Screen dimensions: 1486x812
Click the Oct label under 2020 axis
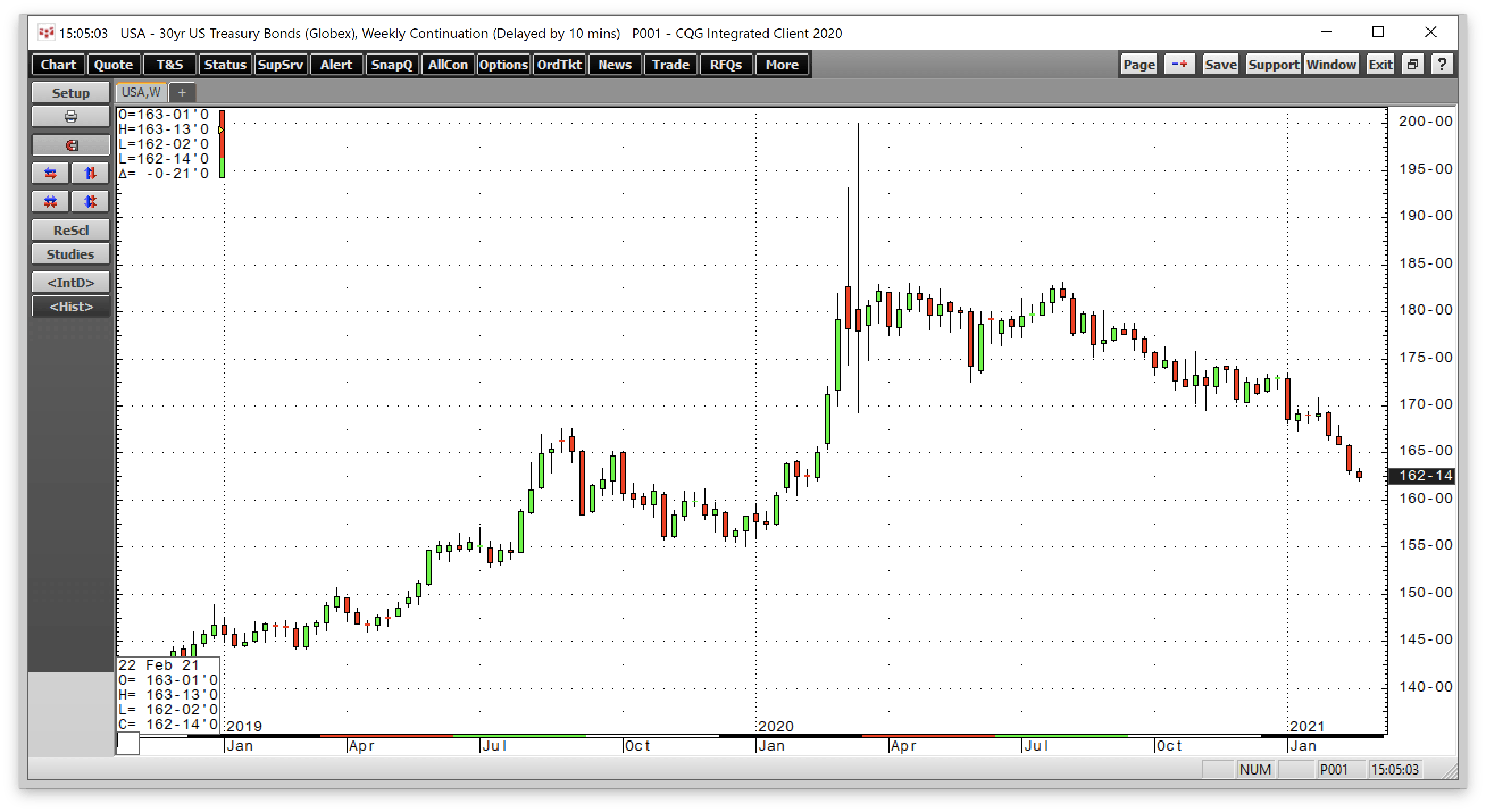[x=1168, y=746]
